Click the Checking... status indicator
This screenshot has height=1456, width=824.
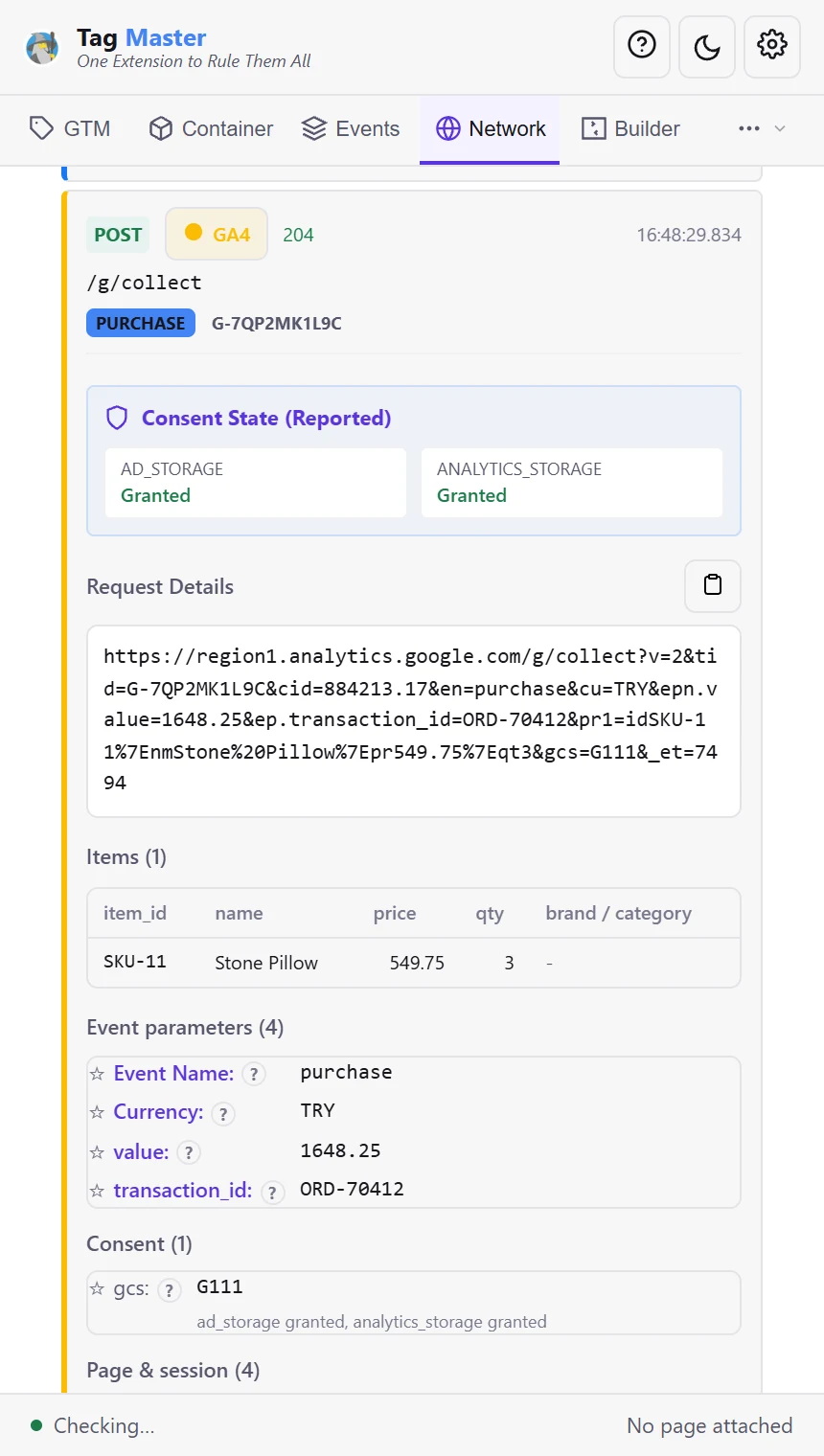93,1425
